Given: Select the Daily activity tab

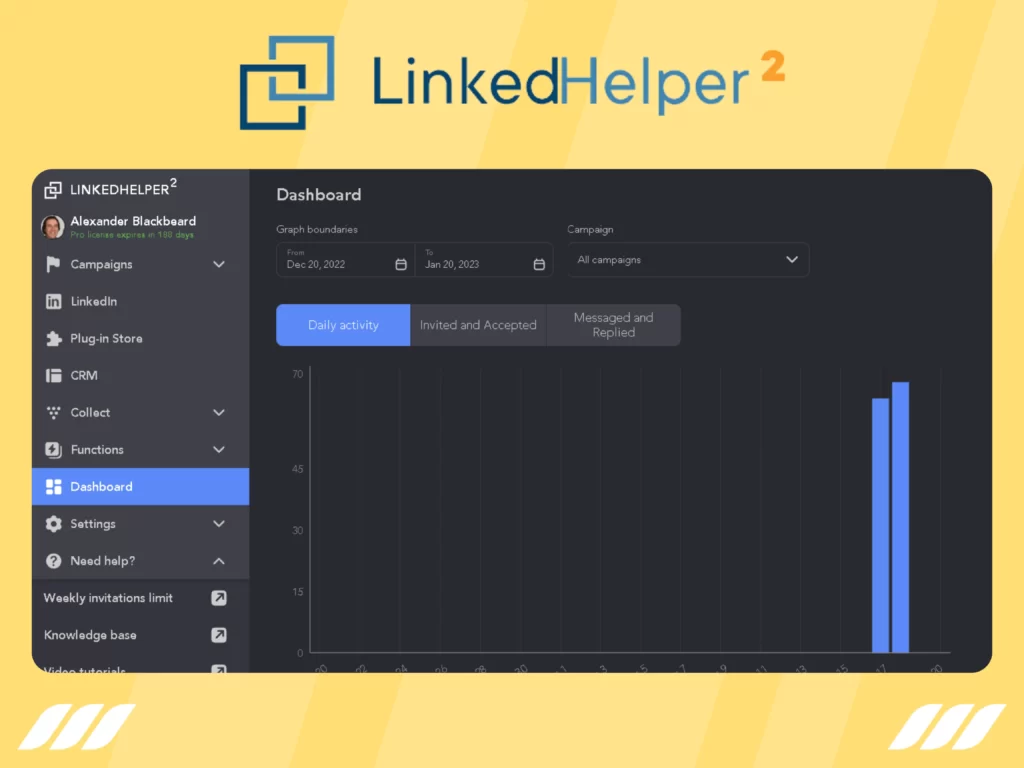Looking at the screenshot, I should pos(343,325).
